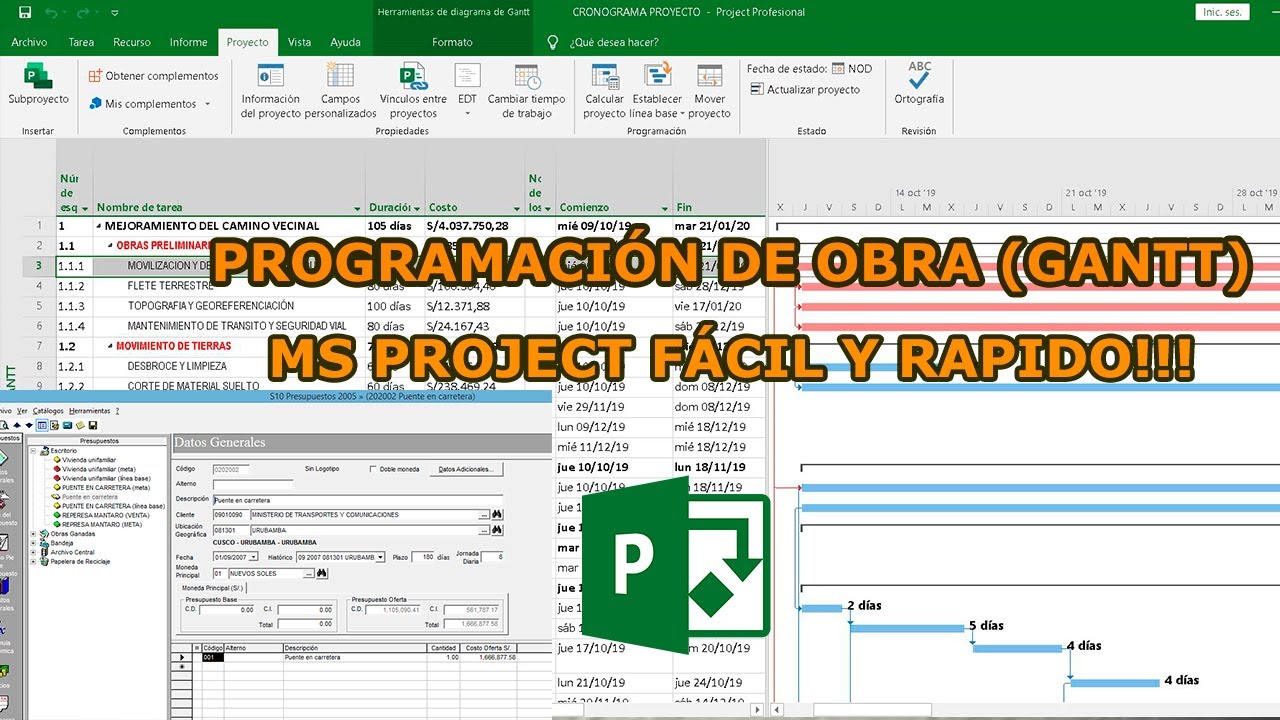Collapse the Escritorio tree node
Screen dimensions: 1280x720
click(33, 451)
